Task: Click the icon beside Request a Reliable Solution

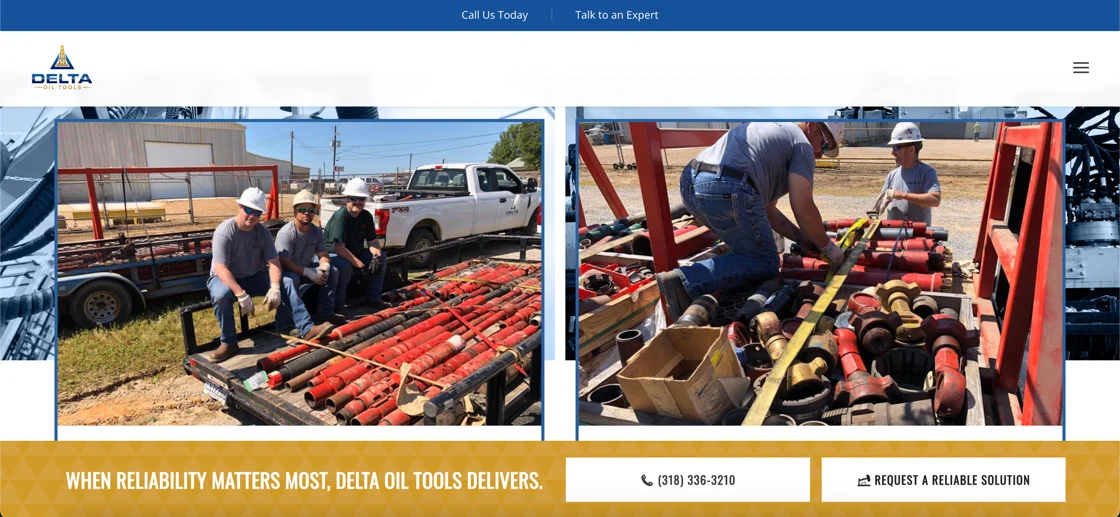Action: click(864, 481)
